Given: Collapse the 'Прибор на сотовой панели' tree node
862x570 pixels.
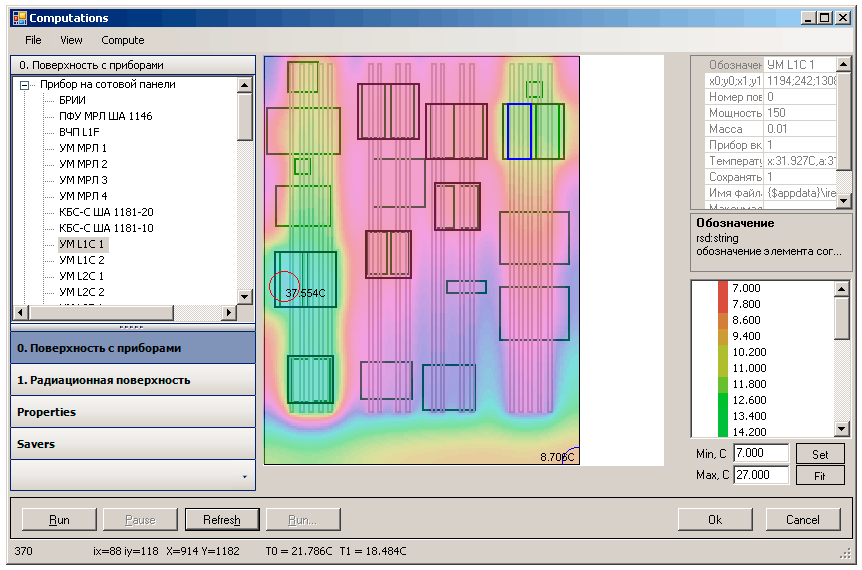Looking at the screenshot, I should (24, 85).
